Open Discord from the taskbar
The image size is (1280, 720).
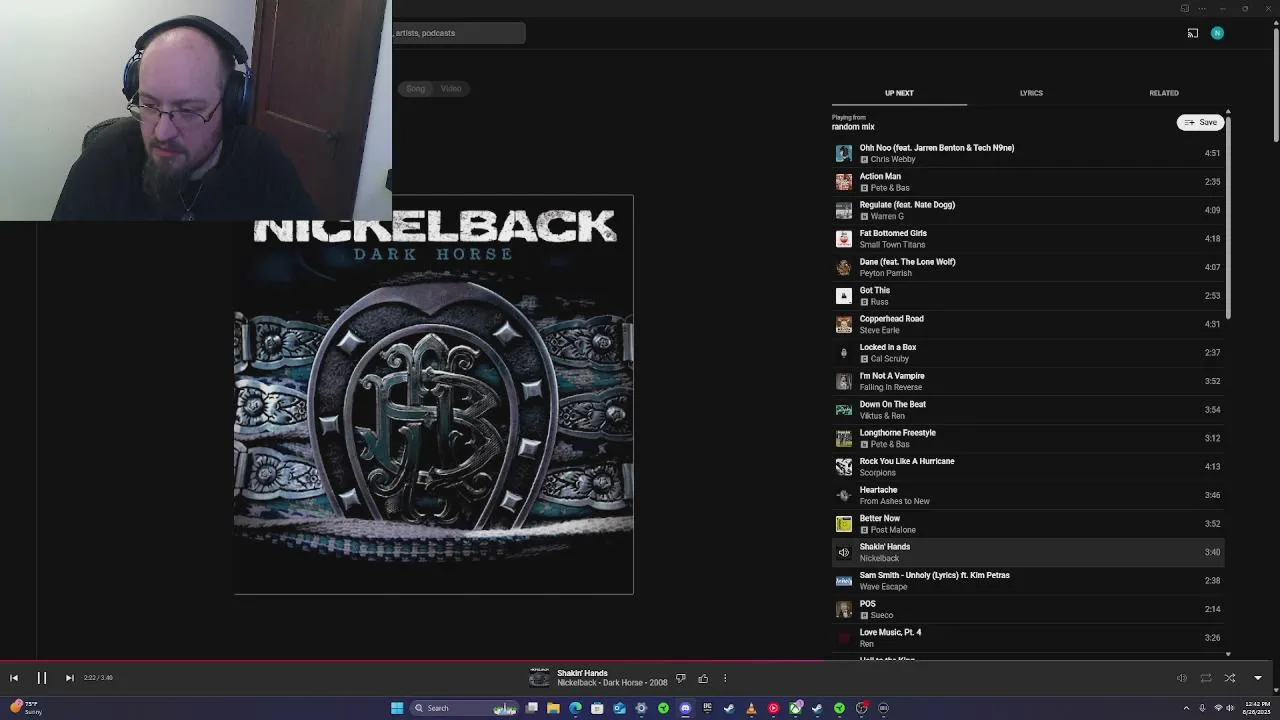click(x=685, y=708)
